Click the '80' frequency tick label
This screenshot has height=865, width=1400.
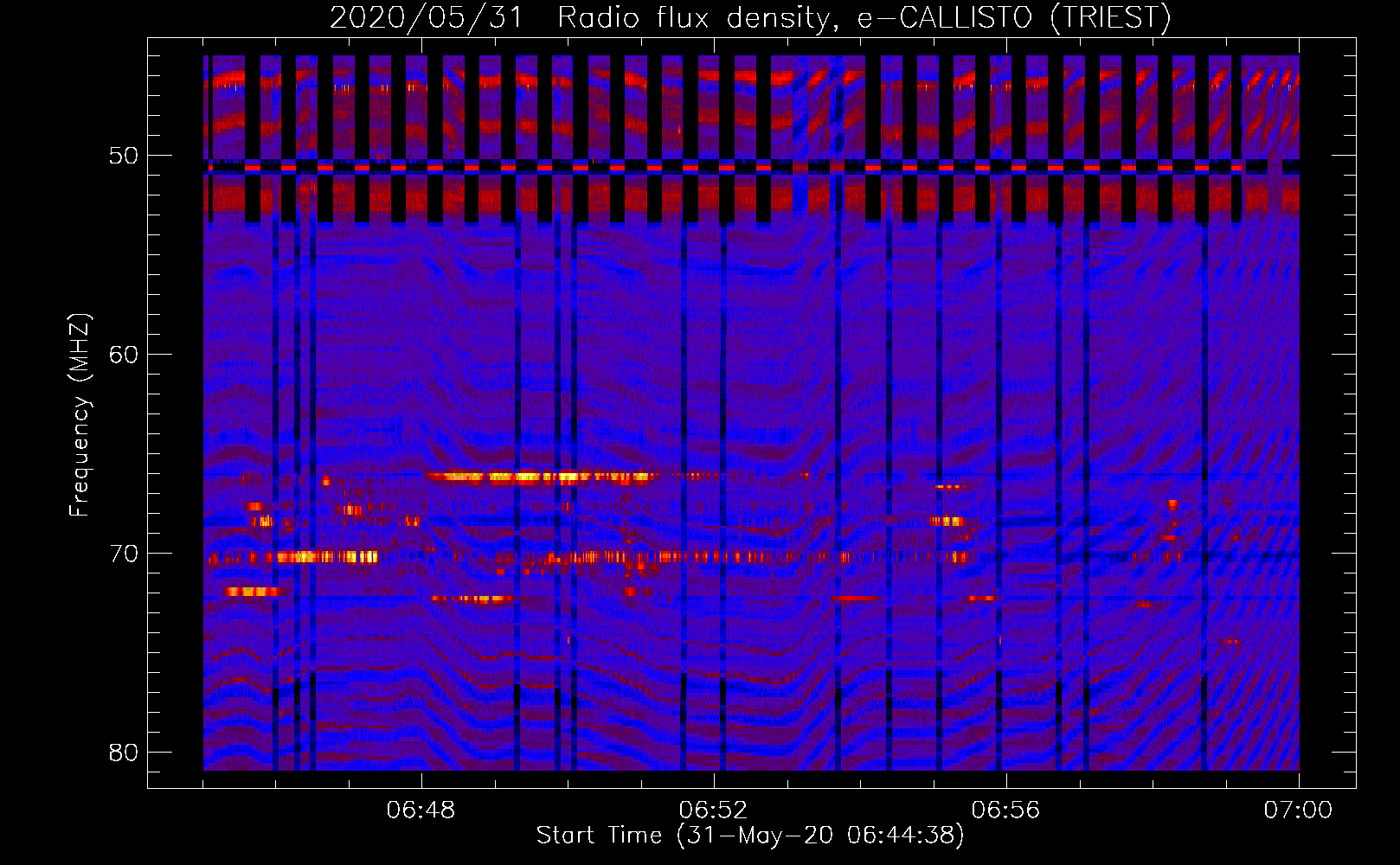tap(124, 752)
